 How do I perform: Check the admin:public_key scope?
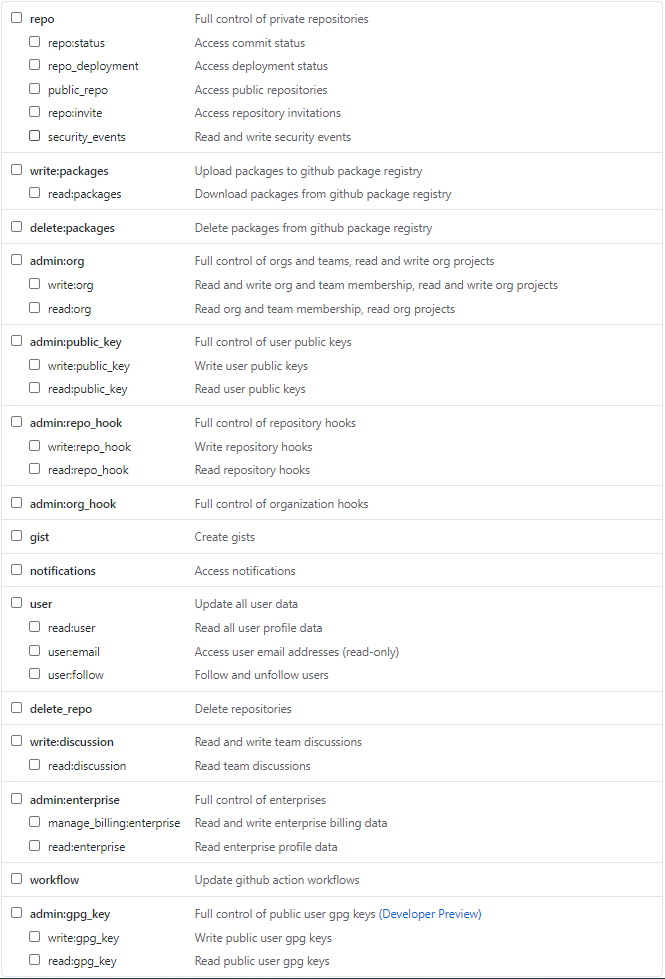click(16, 340)
